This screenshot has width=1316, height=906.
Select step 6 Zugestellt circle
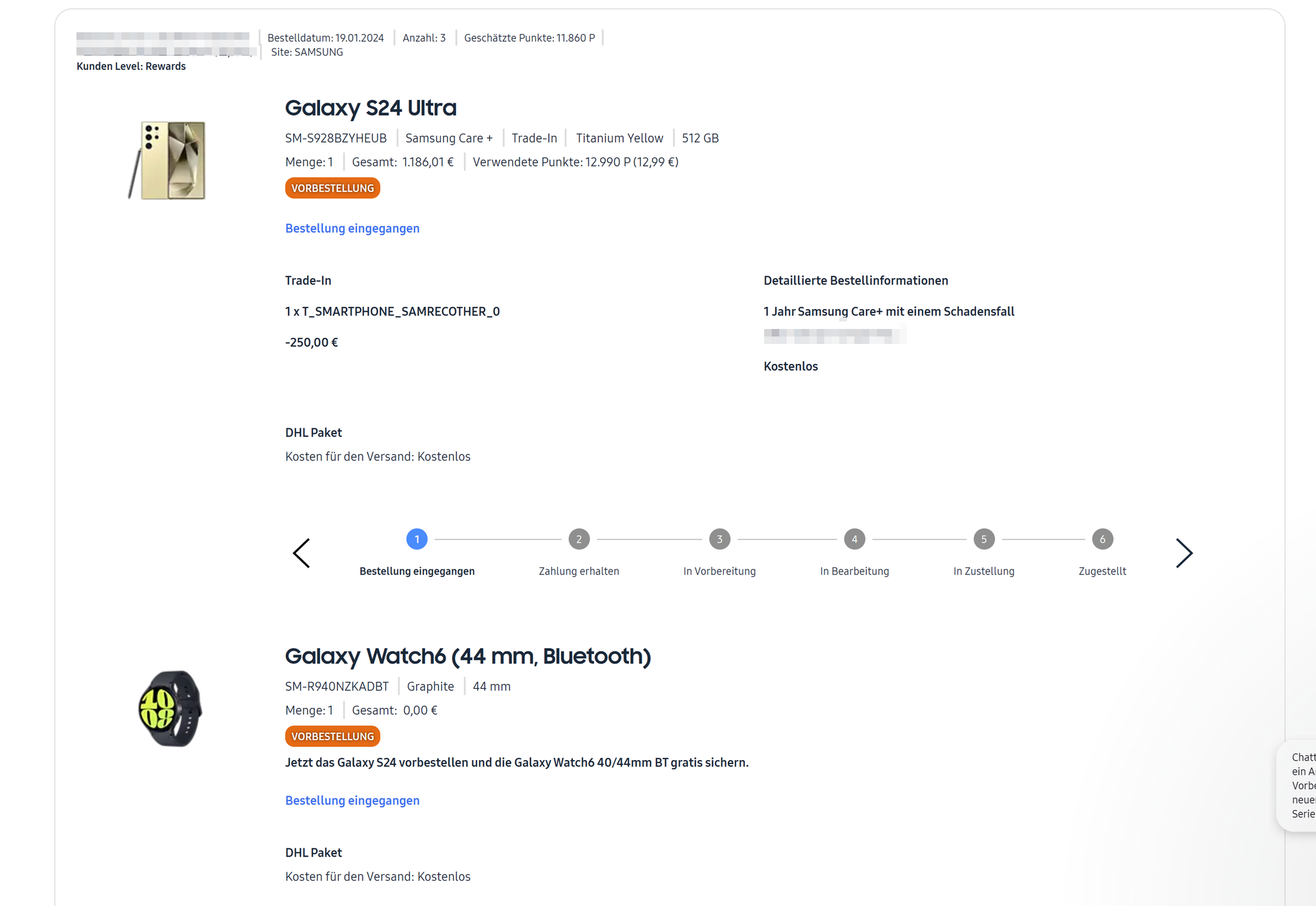1102,539
